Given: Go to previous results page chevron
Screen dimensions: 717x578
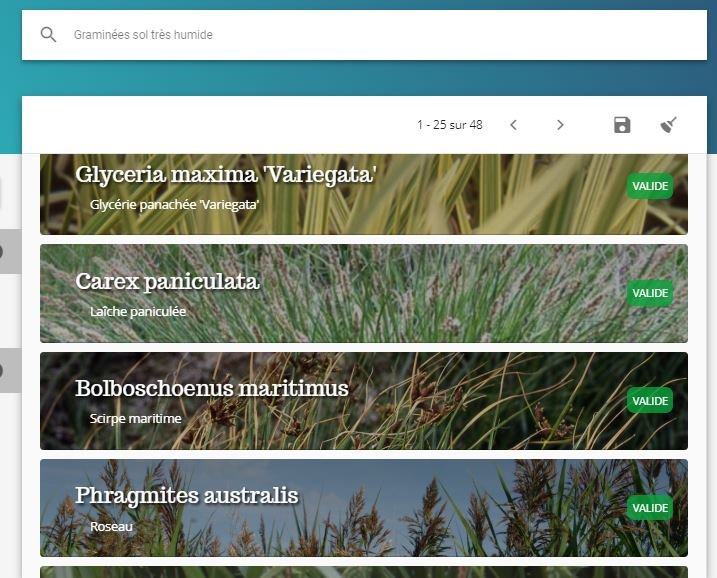Looking at the screenshot, I should pos(513,125).
